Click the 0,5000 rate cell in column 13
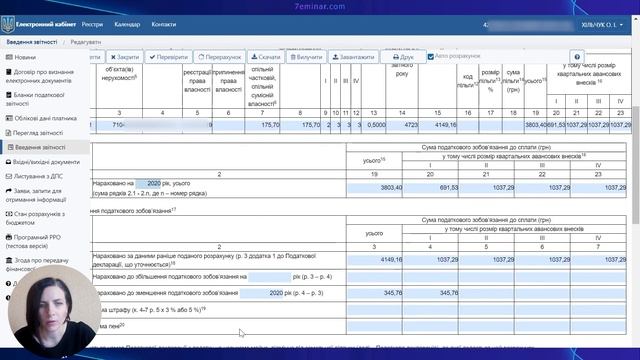 click(373, 125)
